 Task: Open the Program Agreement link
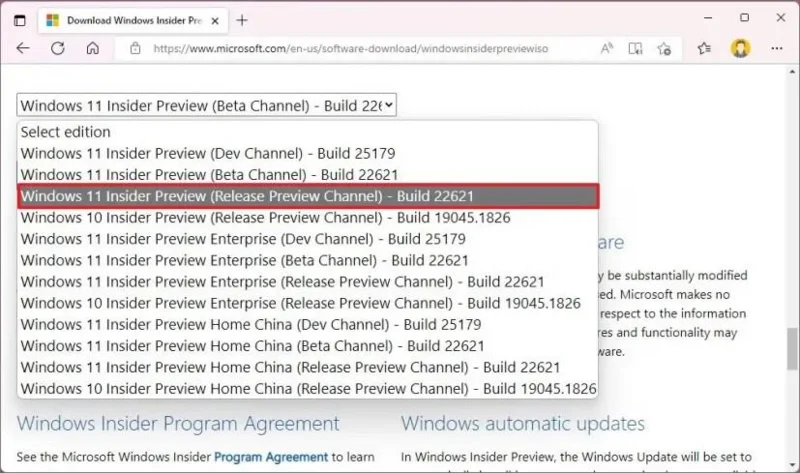coord(270,457)
